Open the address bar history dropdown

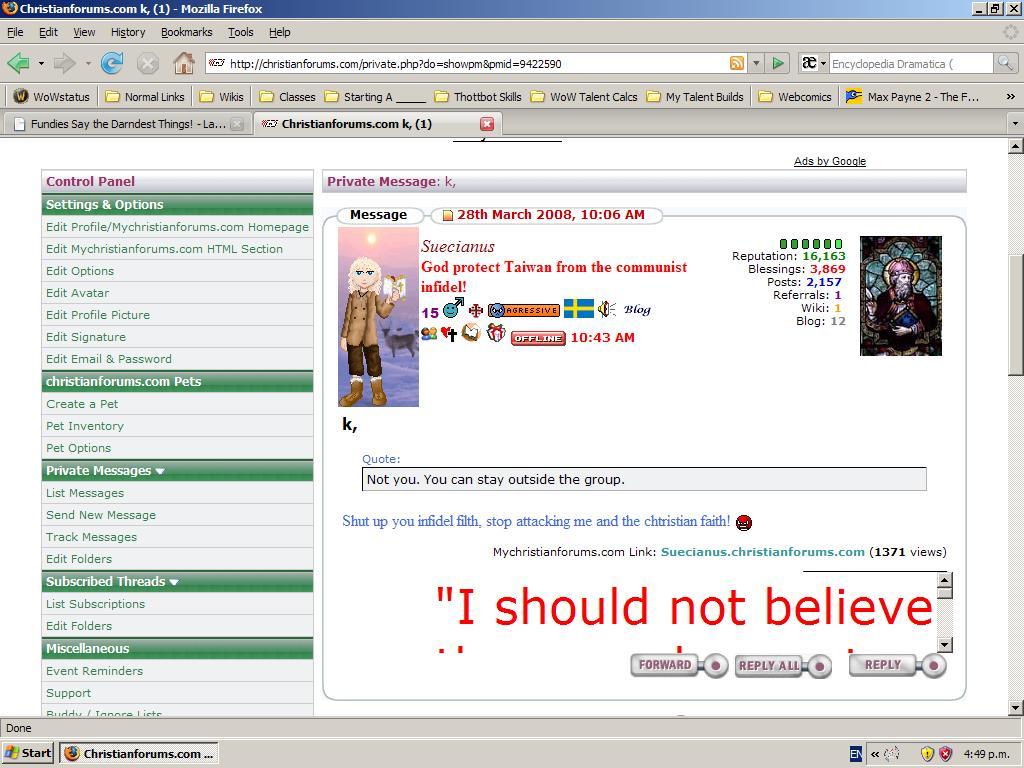click(x=756, y=63)
